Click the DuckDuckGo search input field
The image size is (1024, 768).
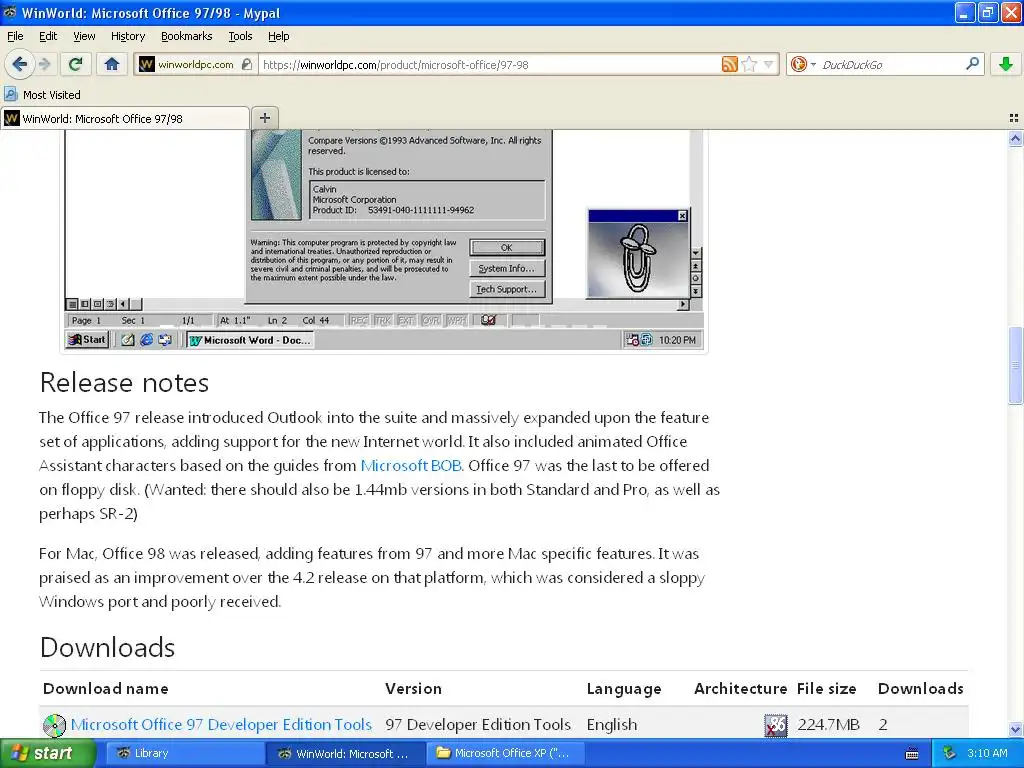click(890, 65)
